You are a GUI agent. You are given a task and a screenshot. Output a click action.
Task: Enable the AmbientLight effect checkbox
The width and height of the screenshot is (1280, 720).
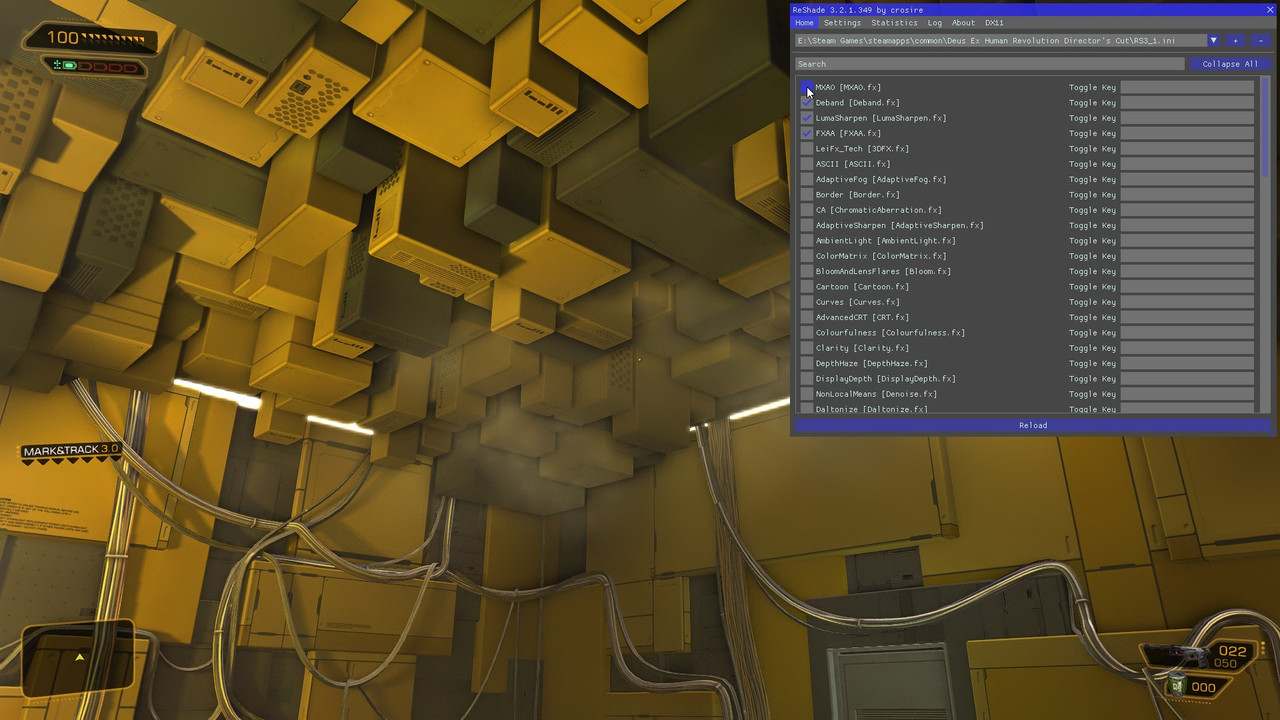click(807, 241)
